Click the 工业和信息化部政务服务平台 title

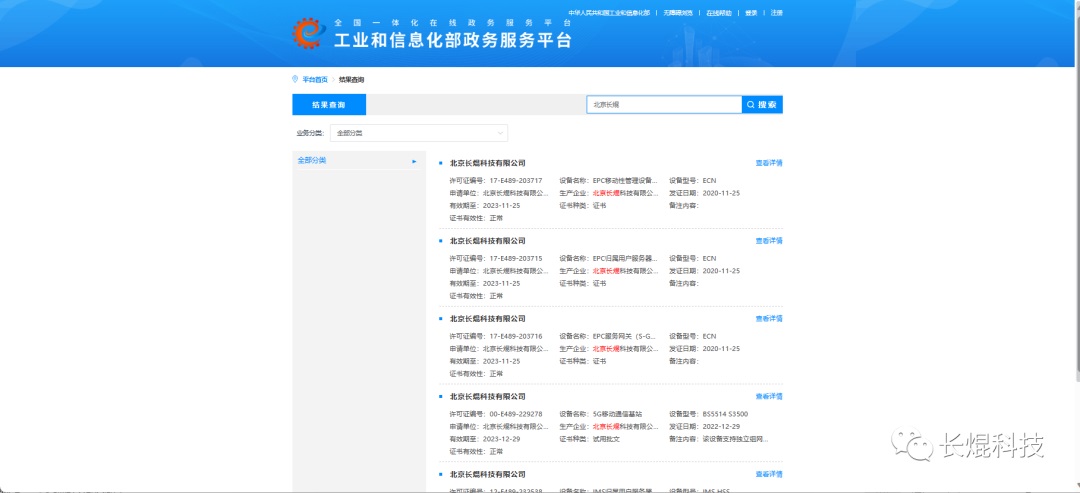click(453, 41)
